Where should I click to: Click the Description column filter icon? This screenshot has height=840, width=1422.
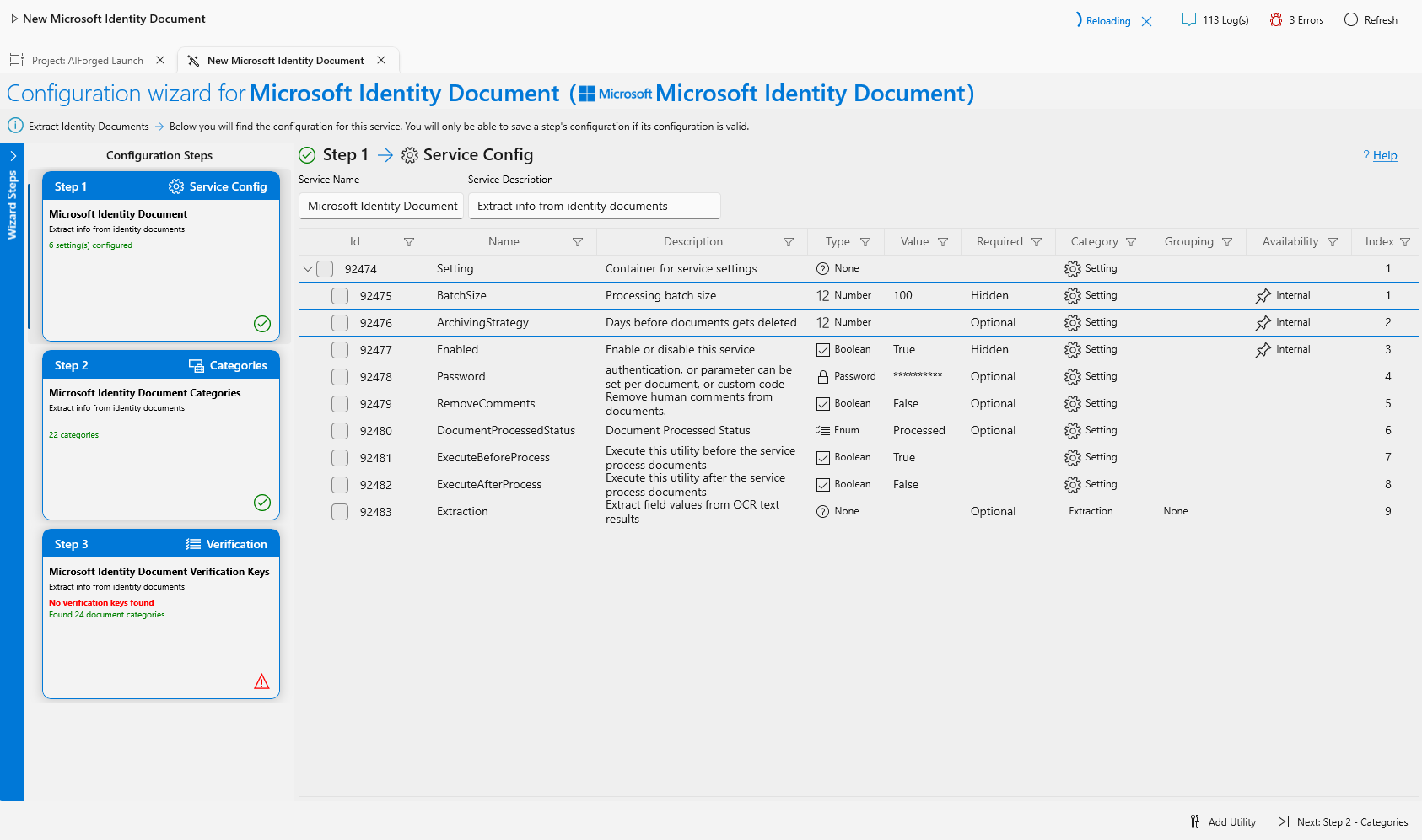click(789, 242)
